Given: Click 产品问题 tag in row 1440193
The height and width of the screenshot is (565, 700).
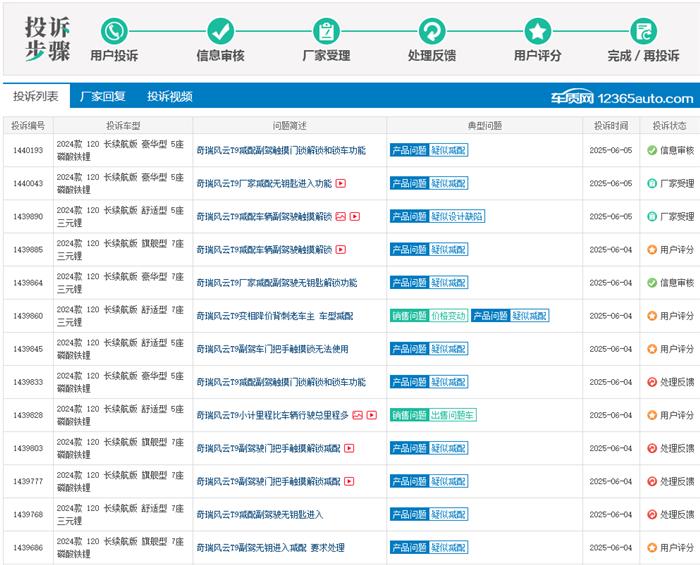Looking at the screenshot, I should tap(409, 150).
